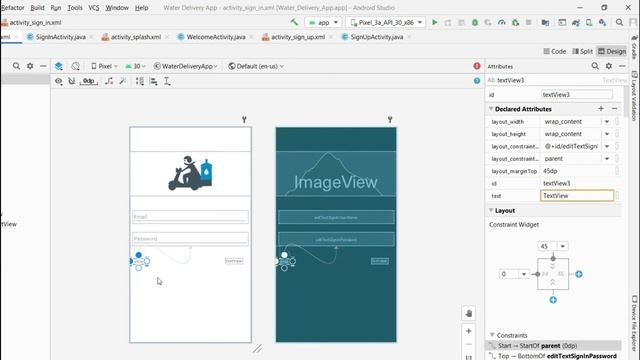Click the search icon in the left panel
The image size is (640, 360).
pyautogui.click(x=16, y=66)
